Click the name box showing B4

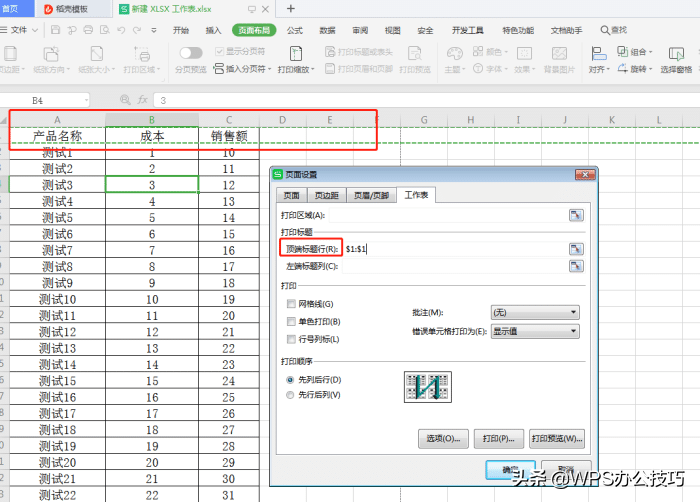point(45,100)
